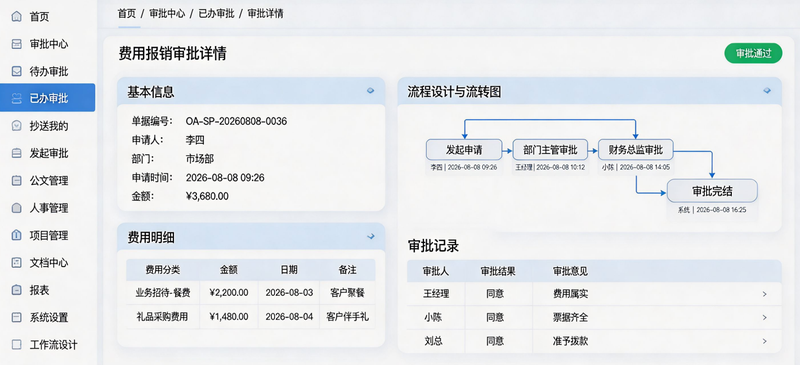Click the 工作流设计 sidebar icon
This screenshot has height=365, width=800.
(x=16, y=345)
